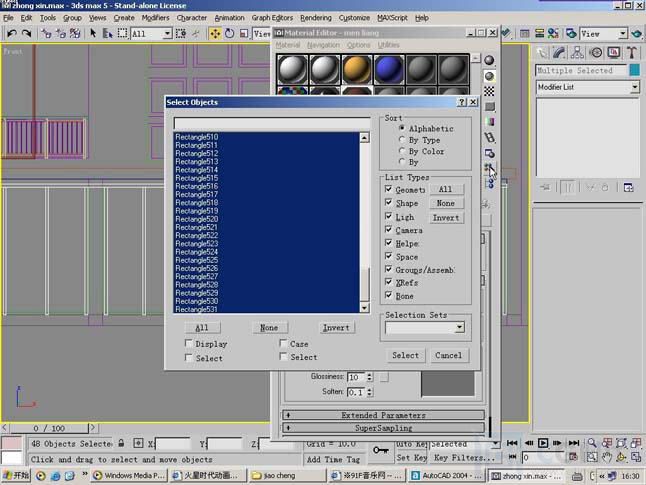Select Rectangle520 in object list

click(x=267, y=219)
